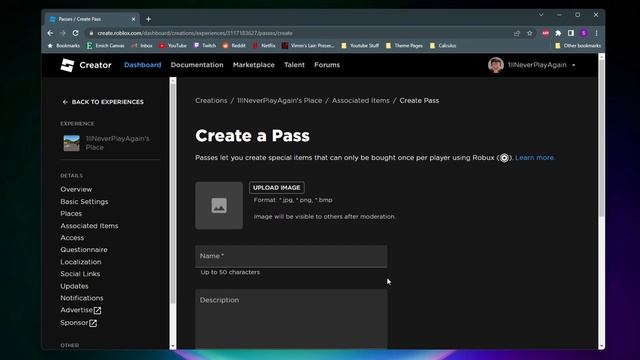Close the Passes / Create Pass tab

[133, 19]
